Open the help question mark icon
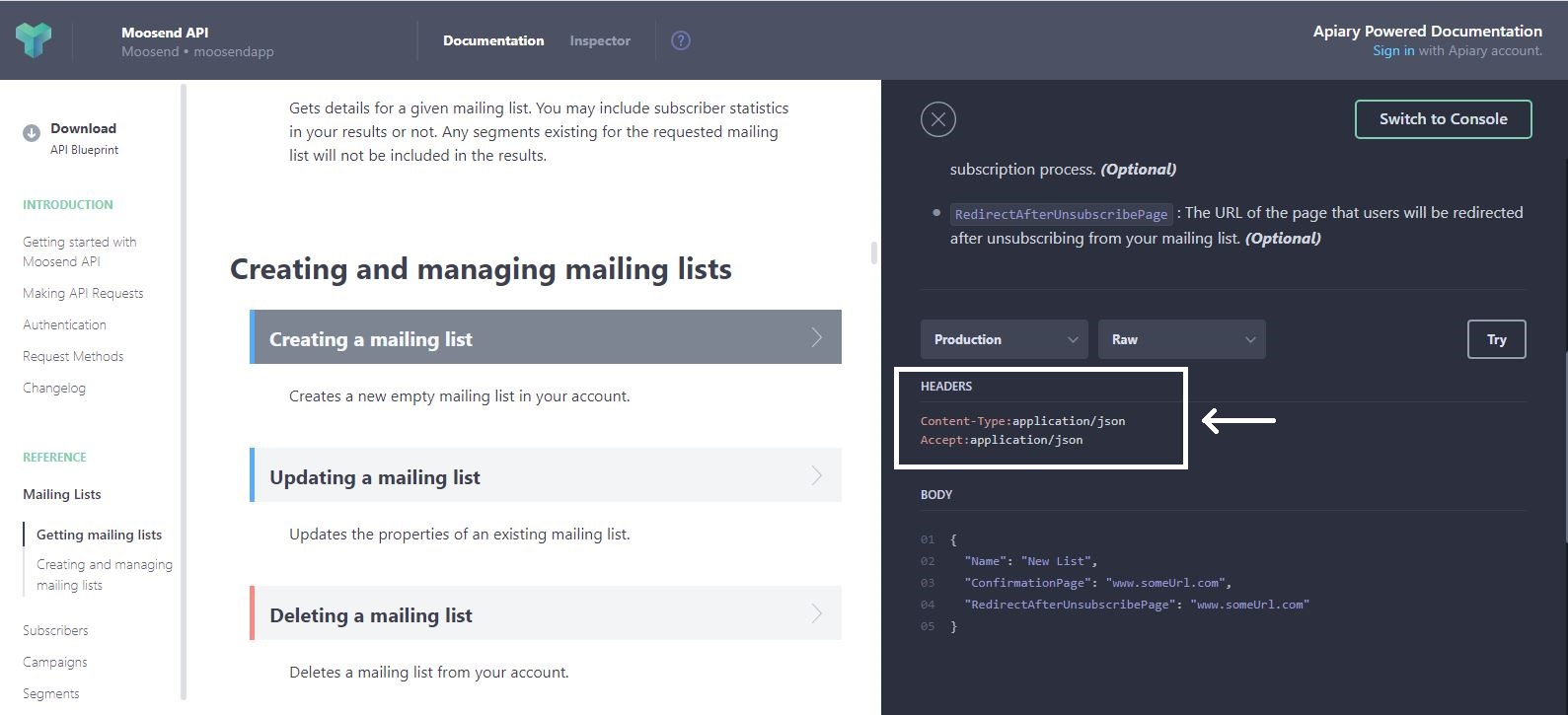The image size is (1568, 715). (x=681, y=40)
